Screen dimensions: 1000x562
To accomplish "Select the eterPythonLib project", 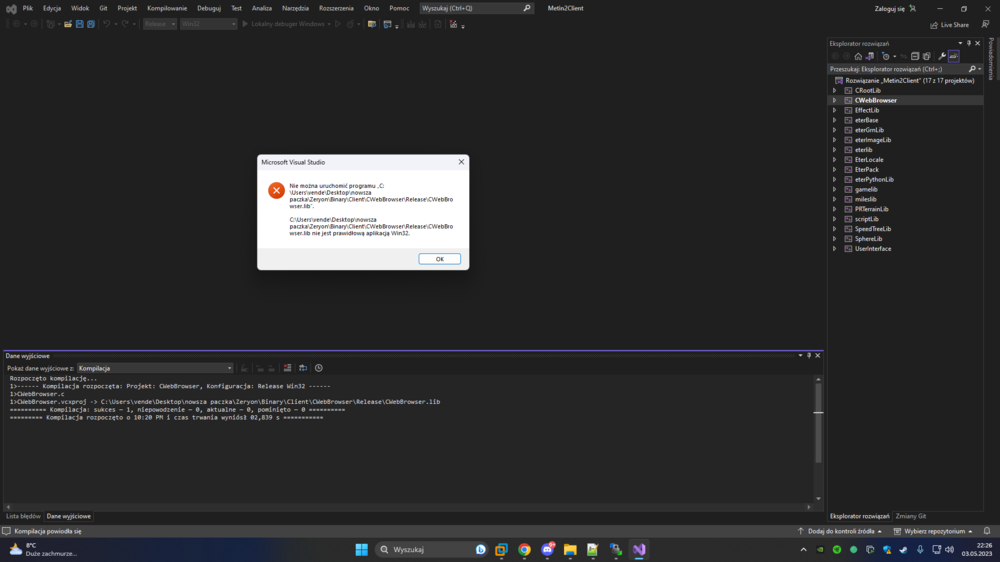I will pos(874,180).
